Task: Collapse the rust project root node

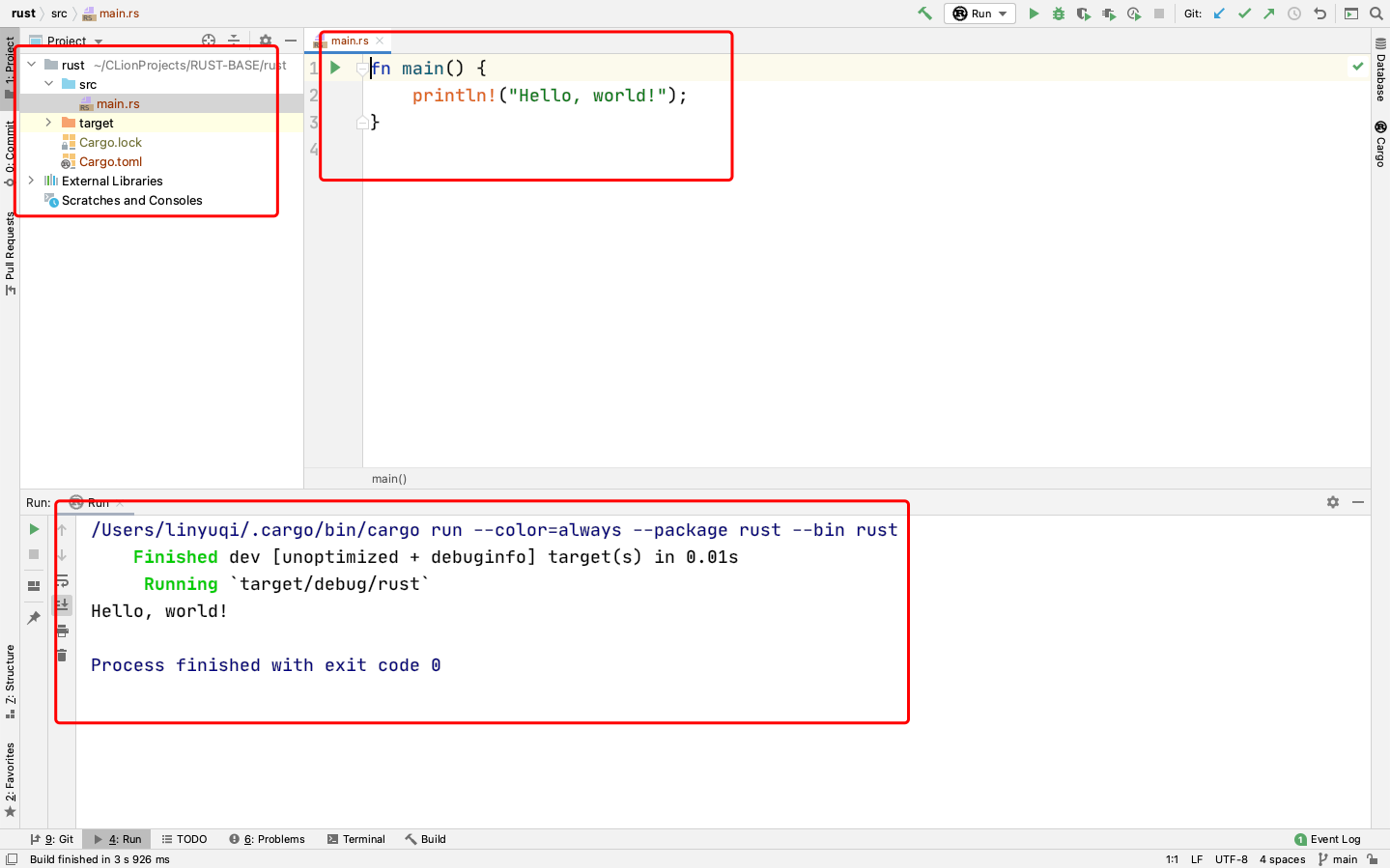Action: coord(32,65)
